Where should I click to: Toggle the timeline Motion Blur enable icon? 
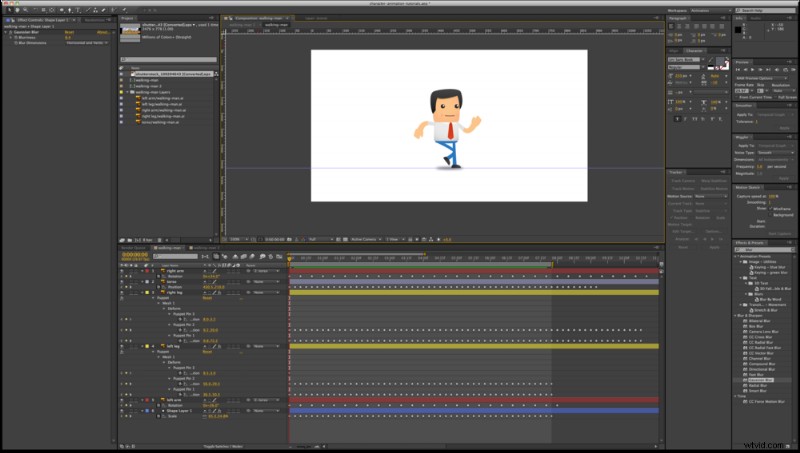253,257
